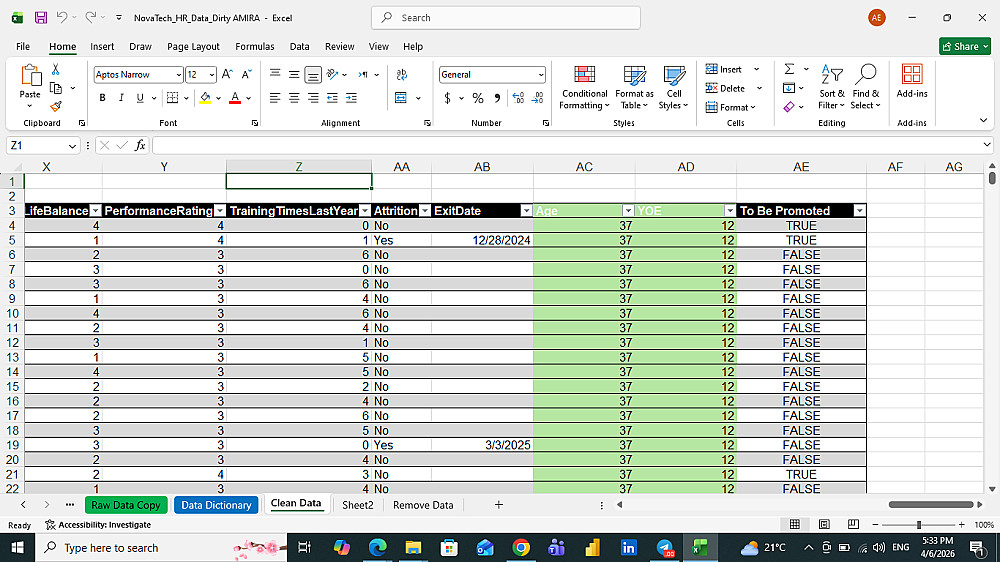Toggle middle align for cells
Image resolution: width=1000 pixels, height=562 pixels.
[x=294, y=75]
